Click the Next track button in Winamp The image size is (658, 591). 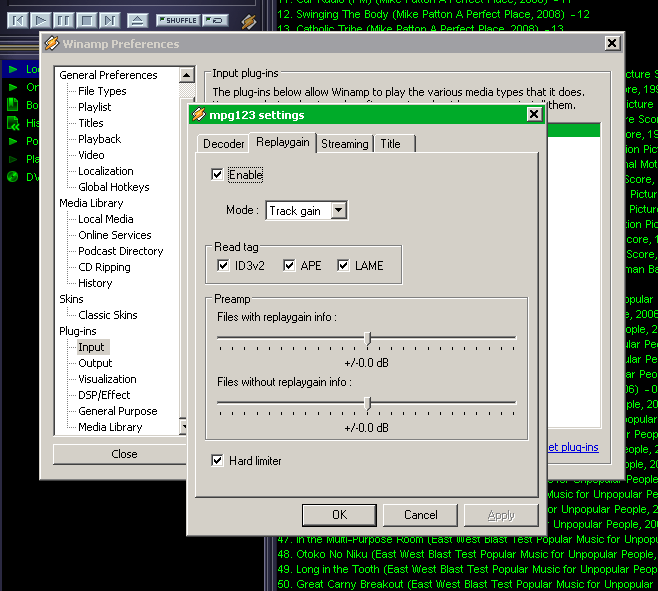[110, 20]
